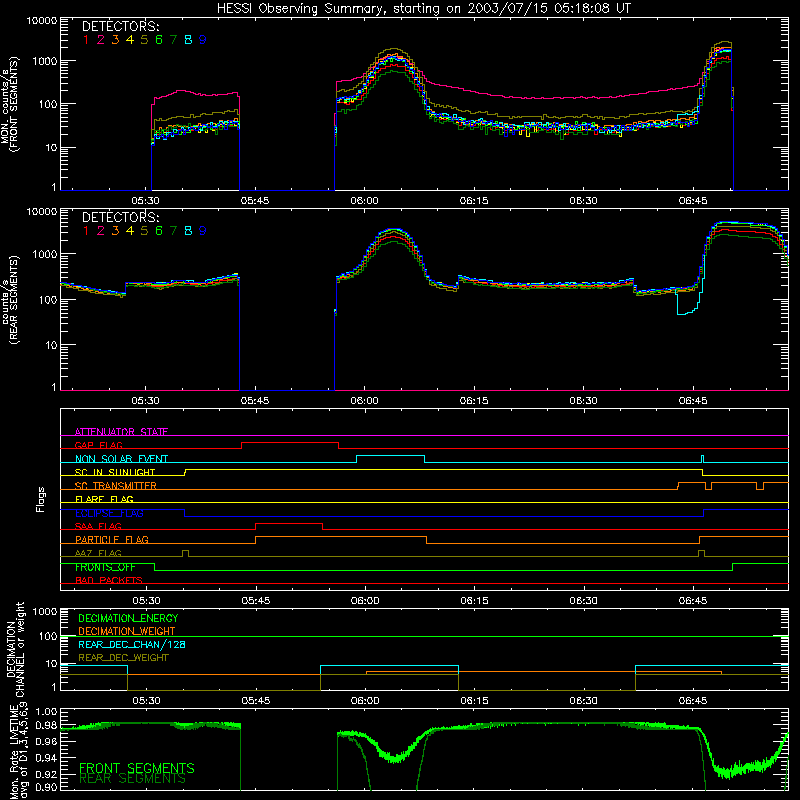The height and width of the screenshot is (800, 800).
Task: Click the REAR_DEC_WEIGHT legend label
Action: pyautogui.click(x=123, y=658)
